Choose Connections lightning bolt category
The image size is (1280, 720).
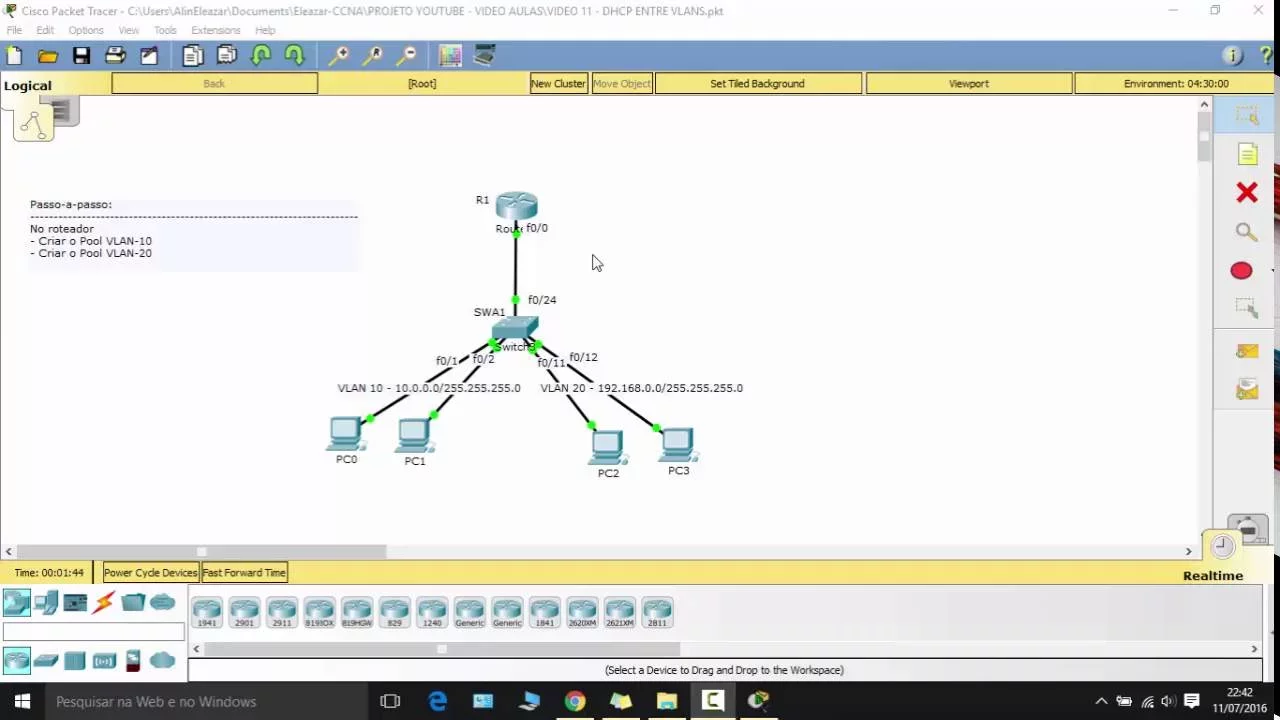pyautogui.click(x=104, y=602)
